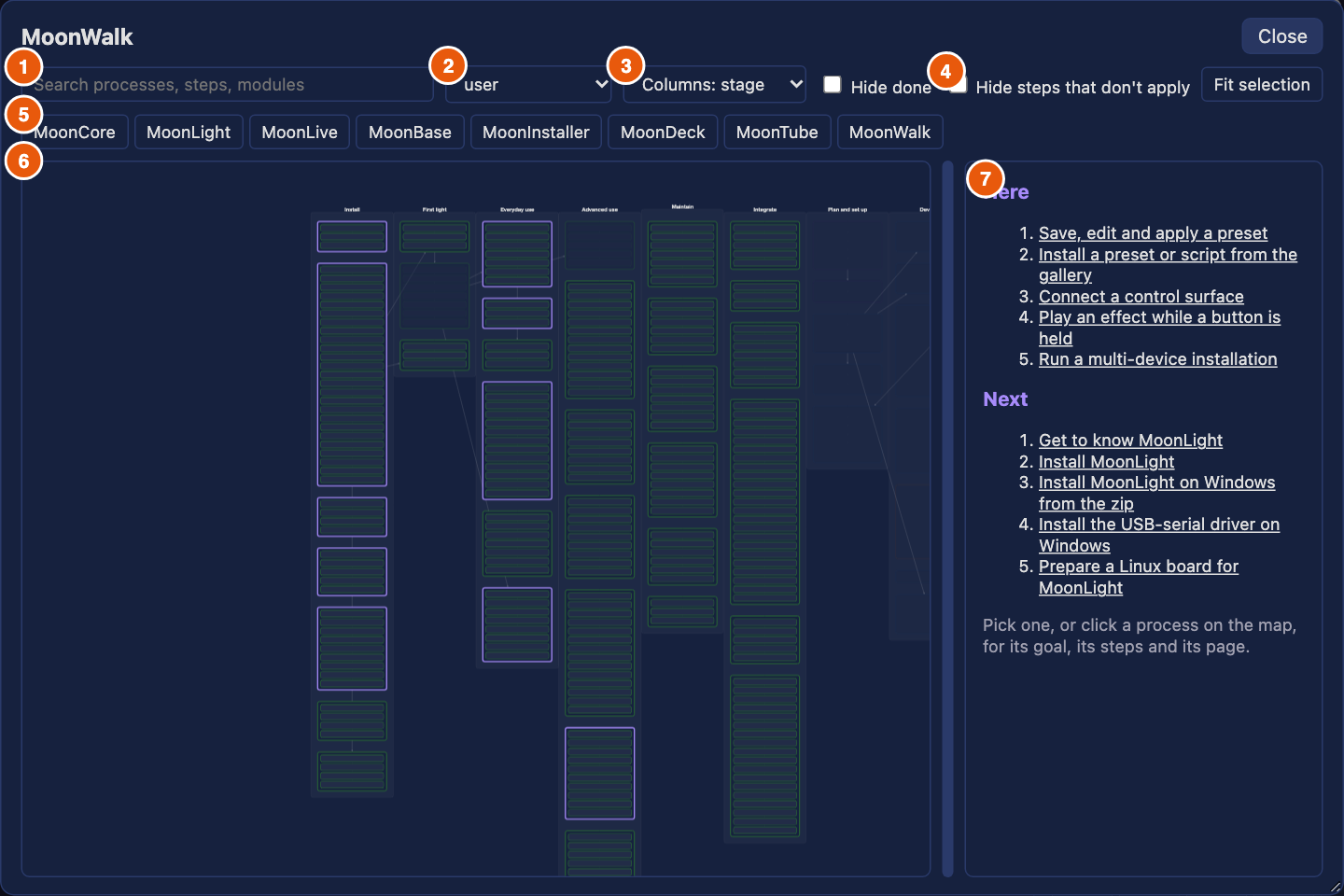Toggle Hide steps that don't apply
Image resolution: width=1344 pixels, height=896 pixels.
[959, 85]
